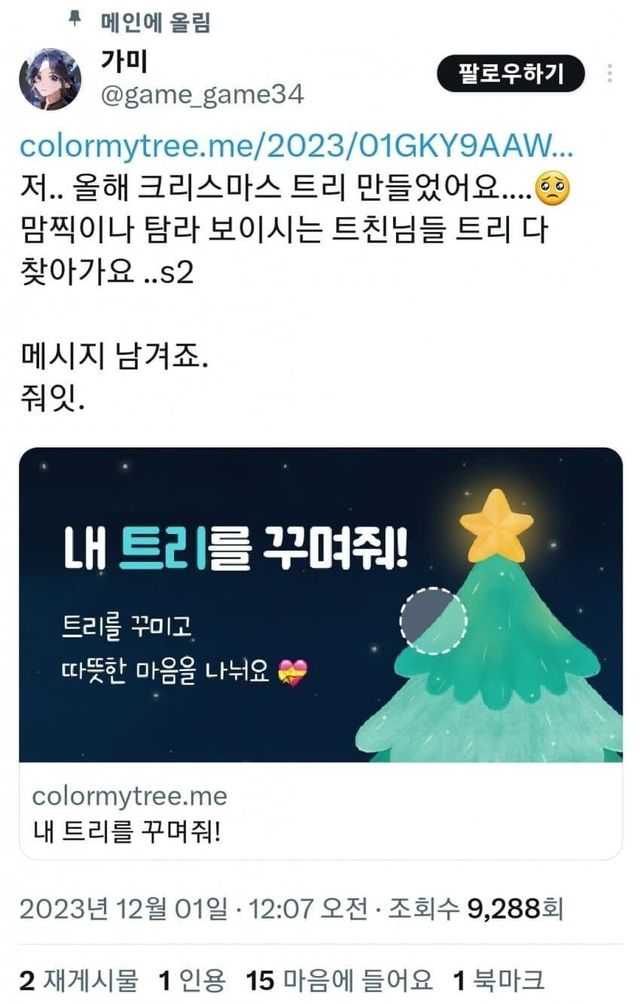Viewport: 640px width, 1004px height.
Task: Click the 1 북마크 bookmark count
Action: click(499, 980)
